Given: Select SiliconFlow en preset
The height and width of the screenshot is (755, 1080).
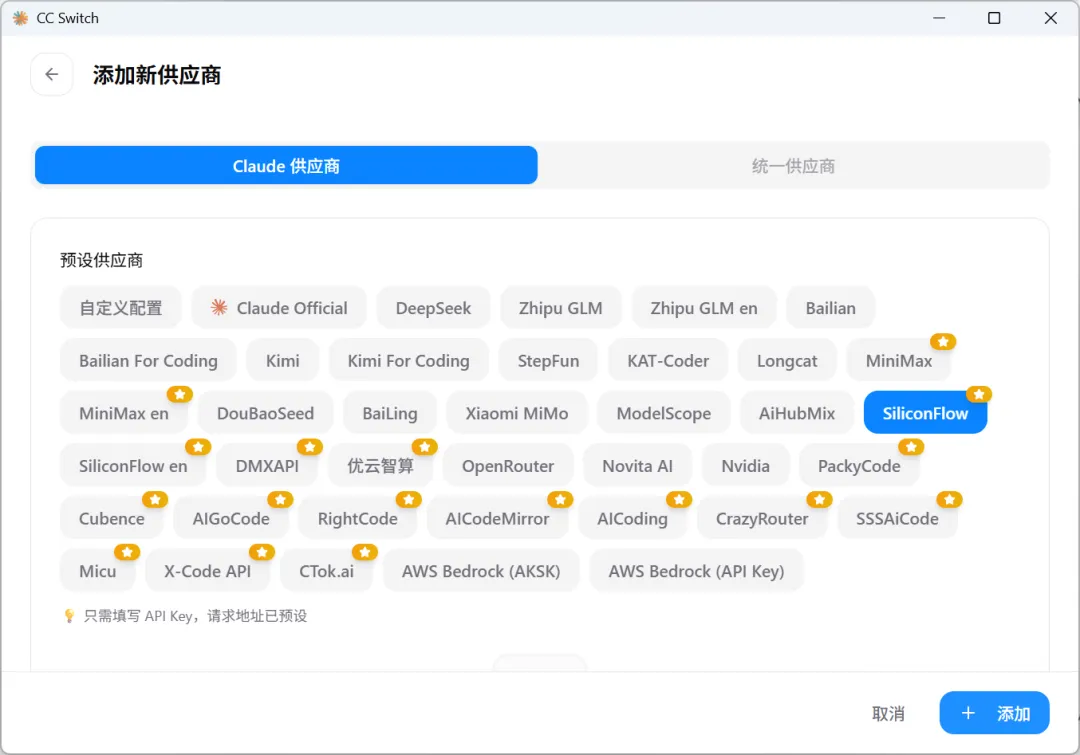Looking at the screenshot, I should click(x=133, y=466).
